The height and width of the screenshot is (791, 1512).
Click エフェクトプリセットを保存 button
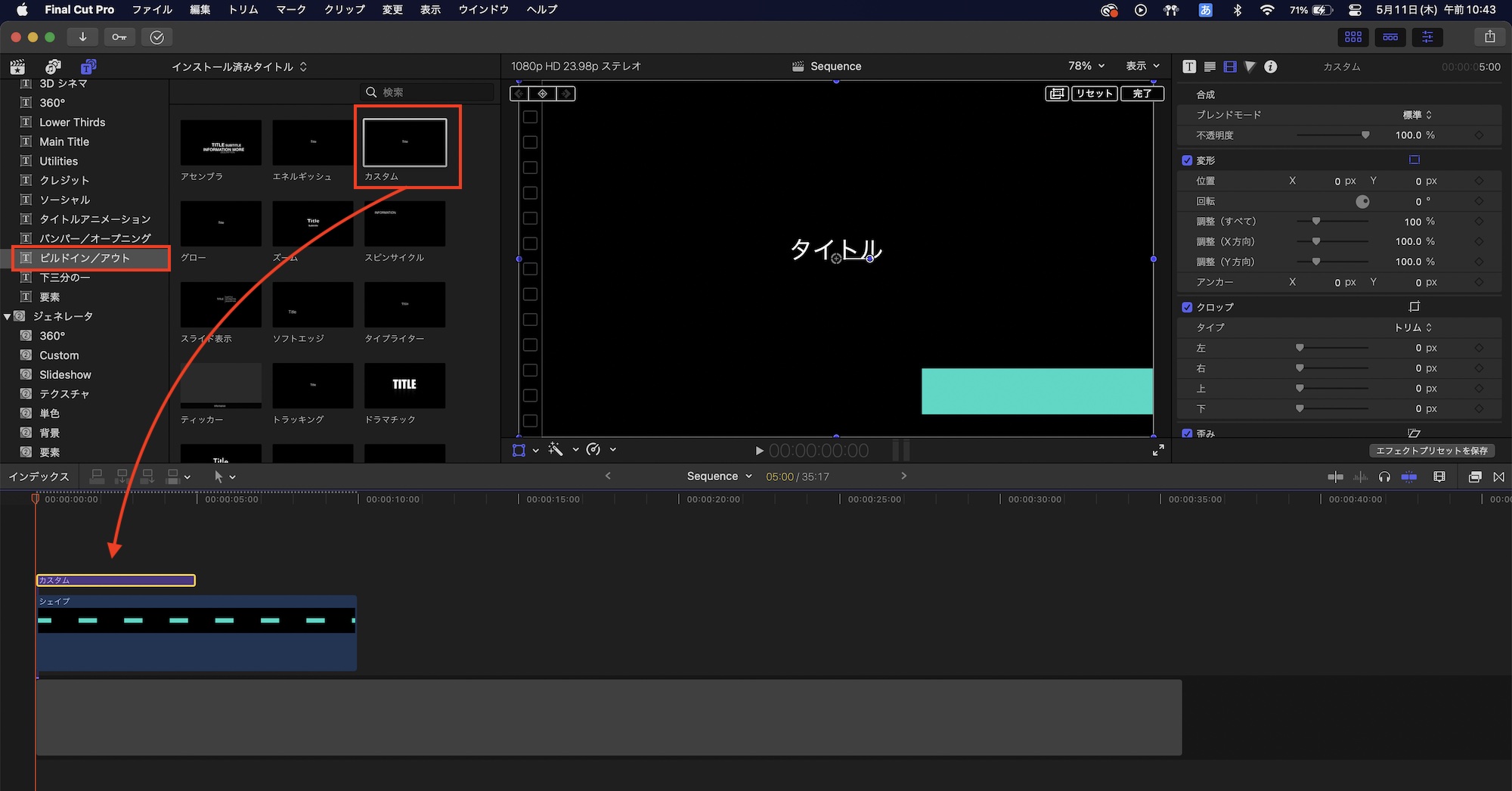(x=1431, y=451)
